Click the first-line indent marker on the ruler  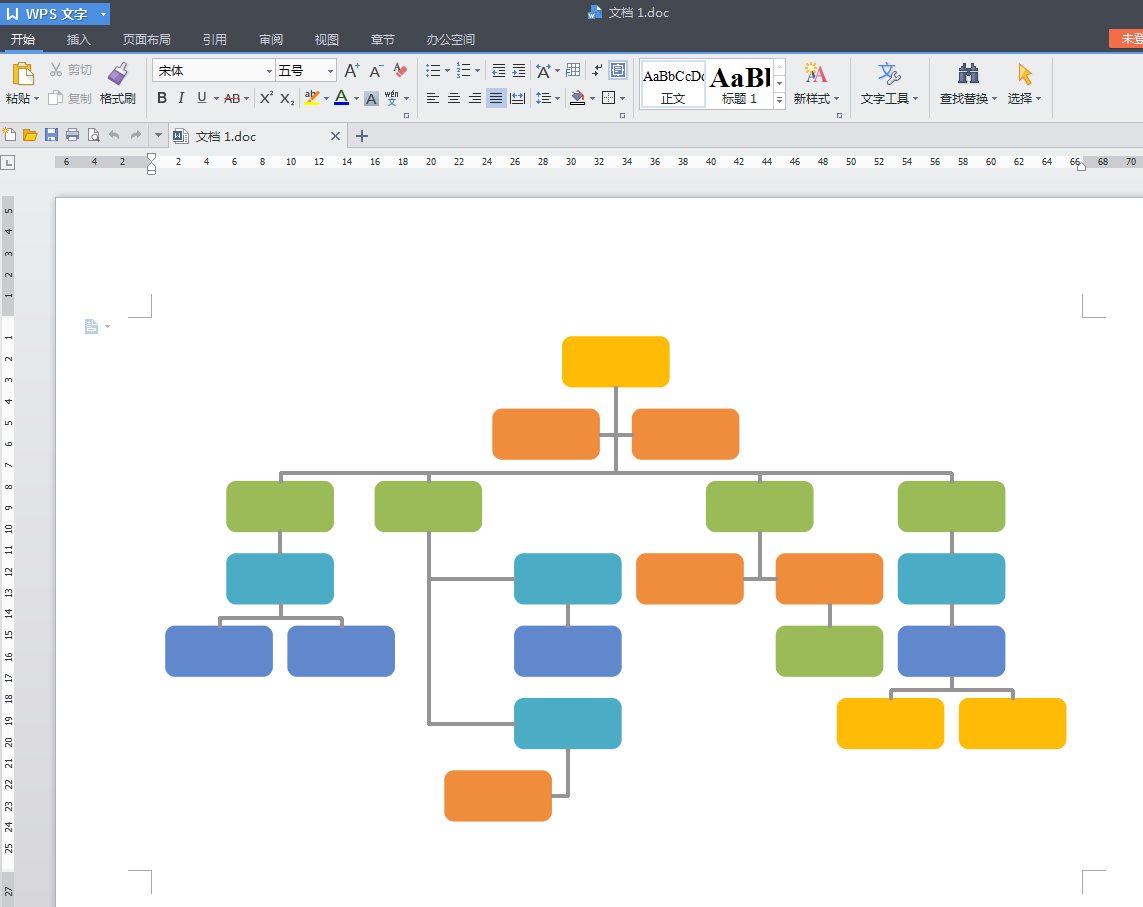(x=151, y=157)
